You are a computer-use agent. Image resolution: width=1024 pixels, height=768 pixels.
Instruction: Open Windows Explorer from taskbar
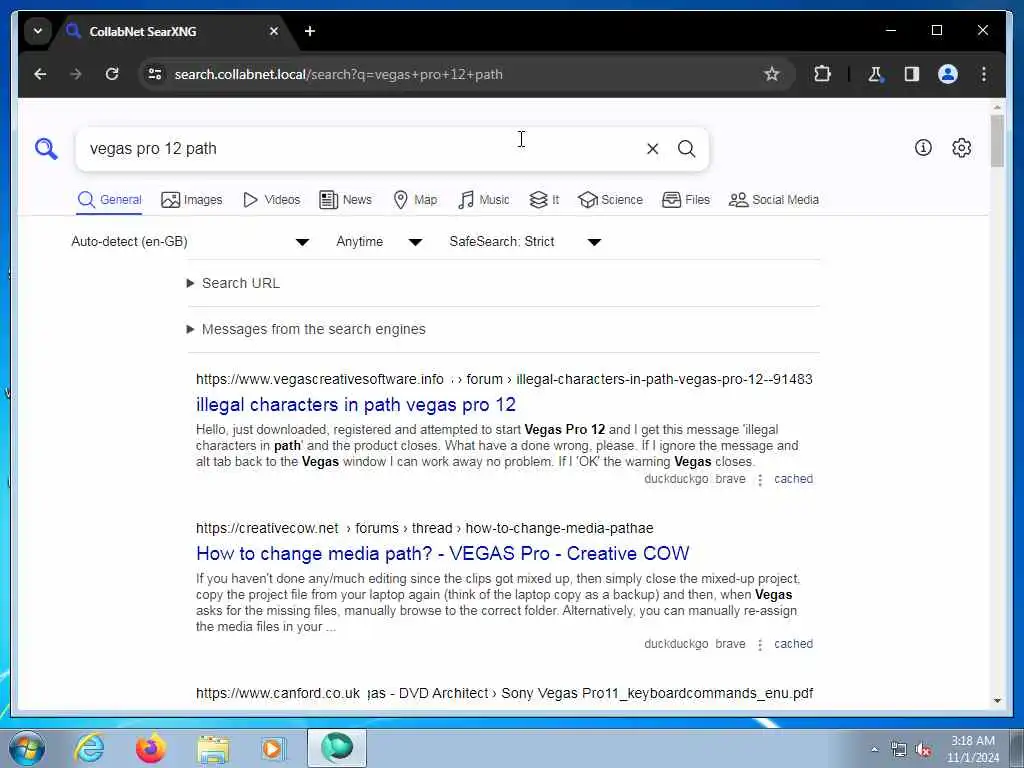click(213, 749)
